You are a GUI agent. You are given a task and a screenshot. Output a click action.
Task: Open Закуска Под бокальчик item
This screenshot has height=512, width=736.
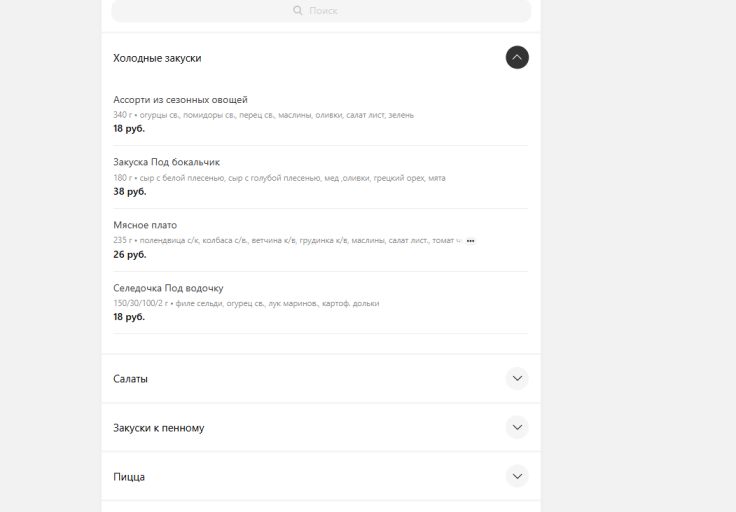tap(167, 162)
